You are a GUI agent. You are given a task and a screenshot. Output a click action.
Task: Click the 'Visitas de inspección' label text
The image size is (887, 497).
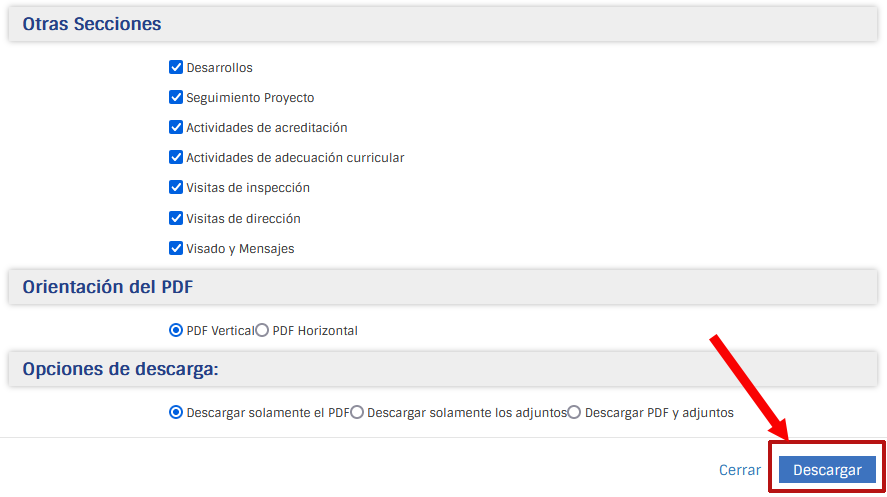248,188
